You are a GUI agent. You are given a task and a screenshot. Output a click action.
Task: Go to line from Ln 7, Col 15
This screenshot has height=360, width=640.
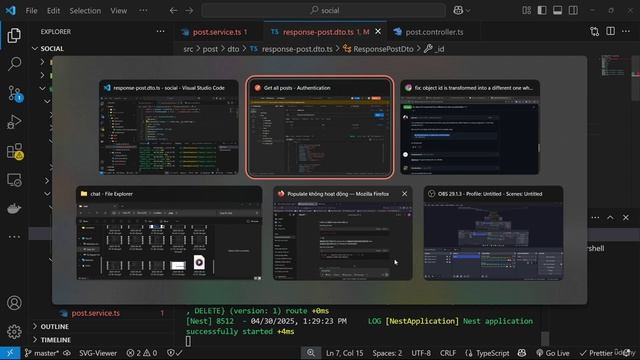coord(344,353)
